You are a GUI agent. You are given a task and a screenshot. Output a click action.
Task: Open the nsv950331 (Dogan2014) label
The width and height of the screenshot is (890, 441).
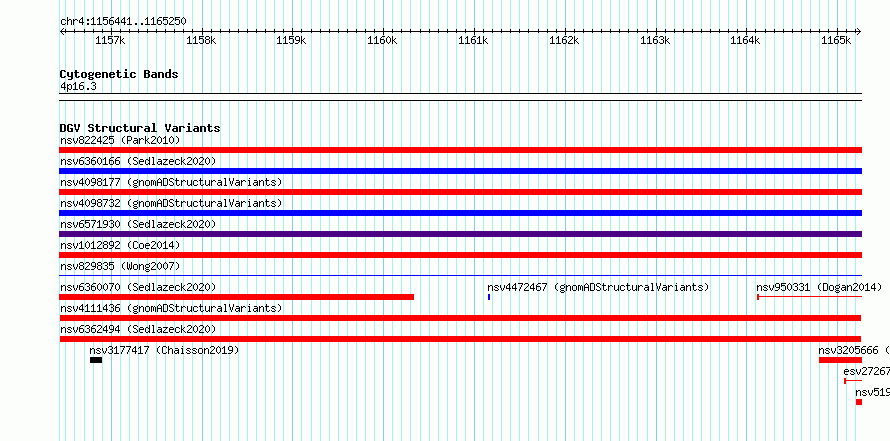pos(819,287)
